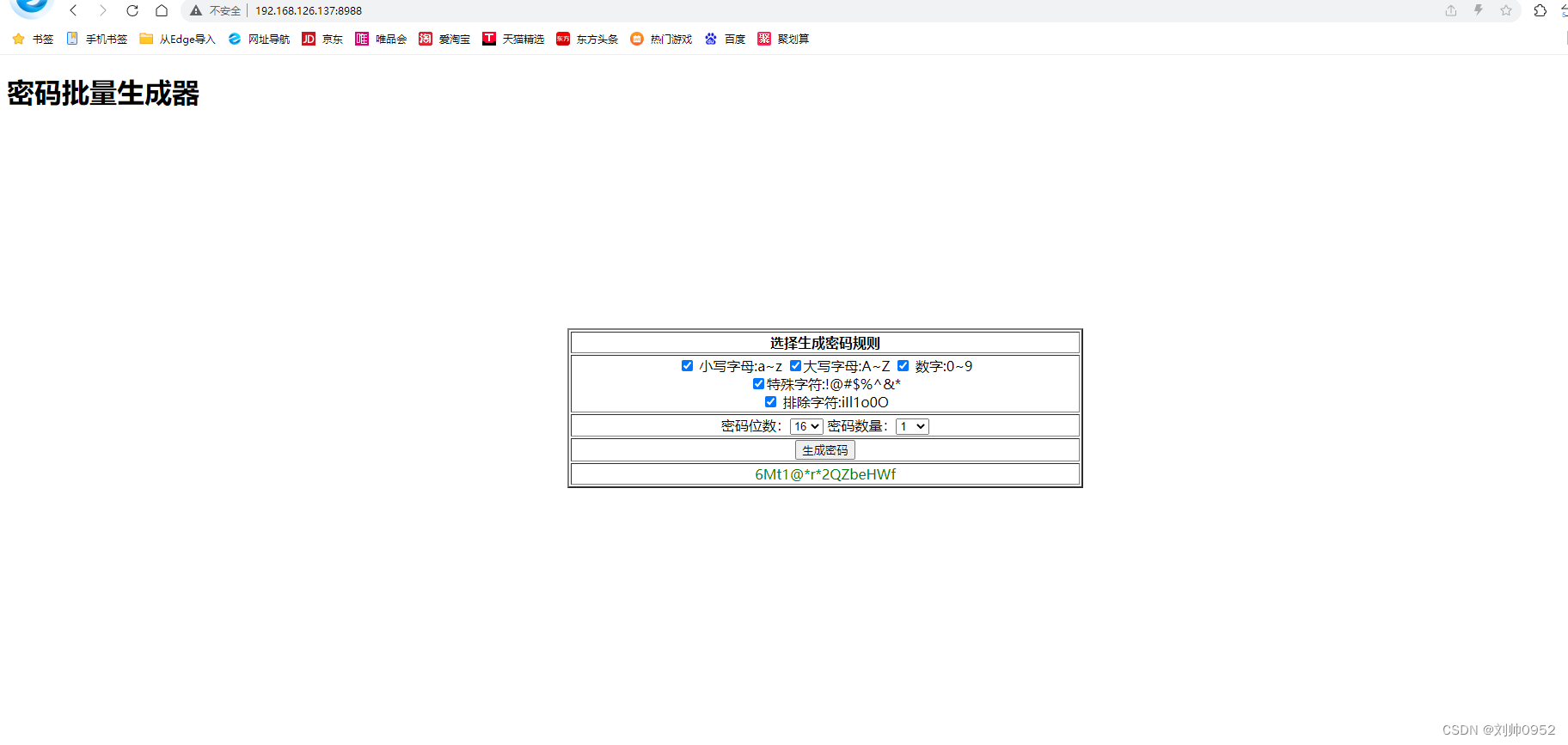Open the 唯品会 bookmark
The height and width of the screenshot is (745, 1568).
[381, 39]
